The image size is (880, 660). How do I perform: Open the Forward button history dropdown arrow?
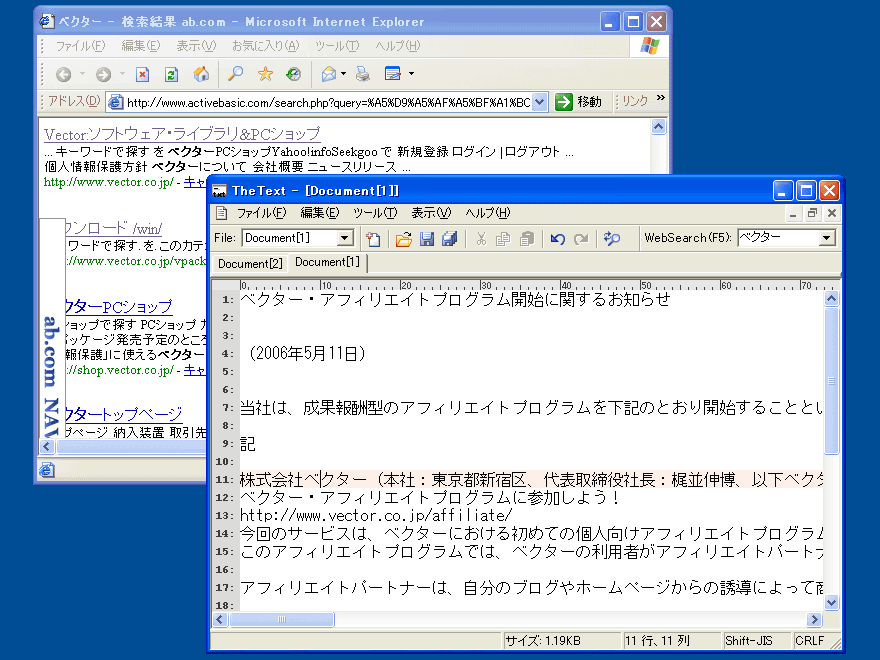[x=122, y=74]
